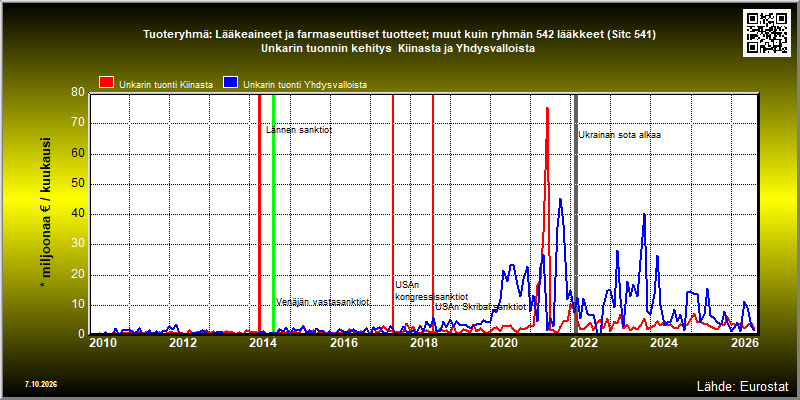Click y-axis value 70

pos(78,123)
